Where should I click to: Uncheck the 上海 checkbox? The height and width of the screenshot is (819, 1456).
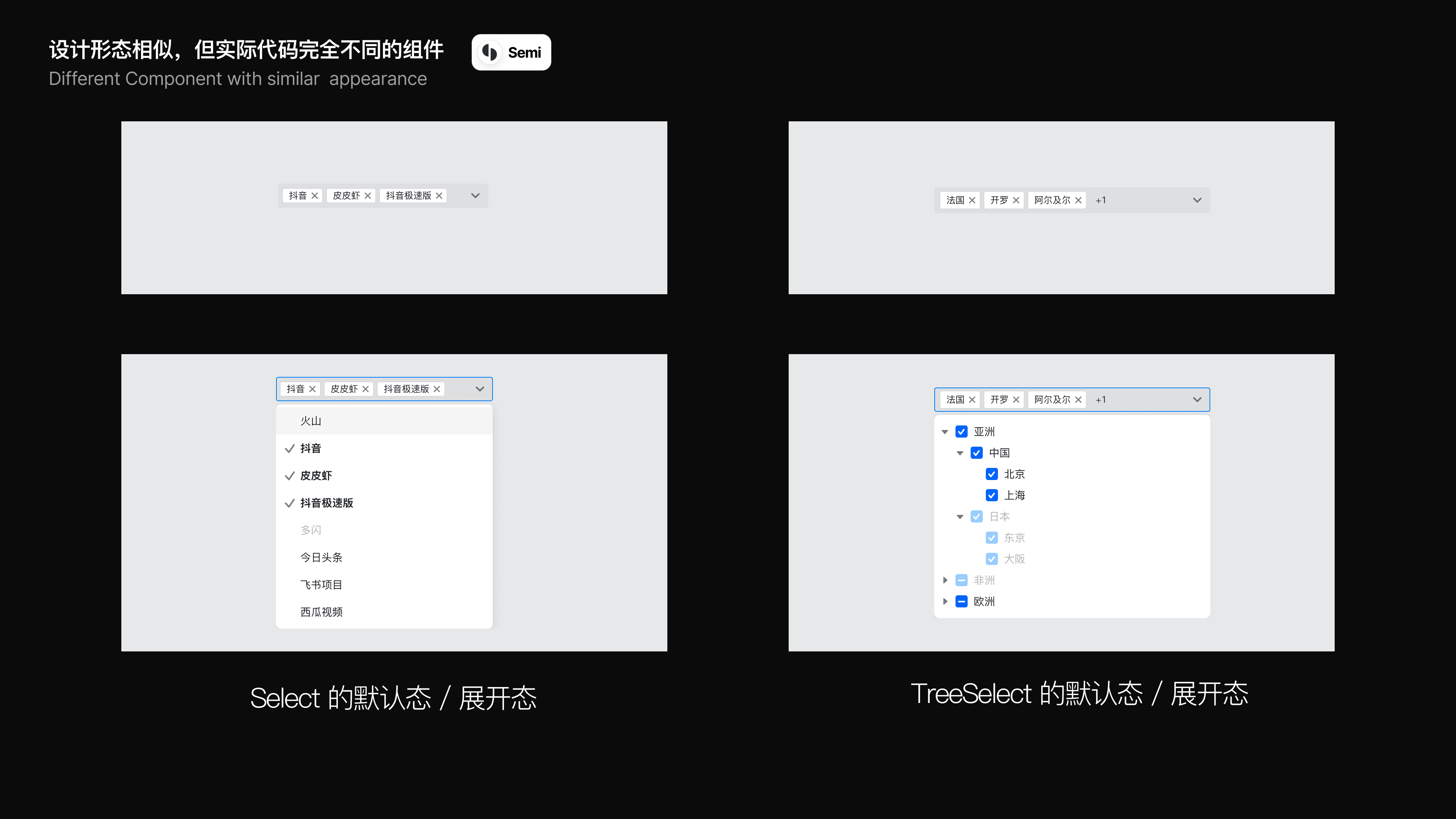(992, 495)
